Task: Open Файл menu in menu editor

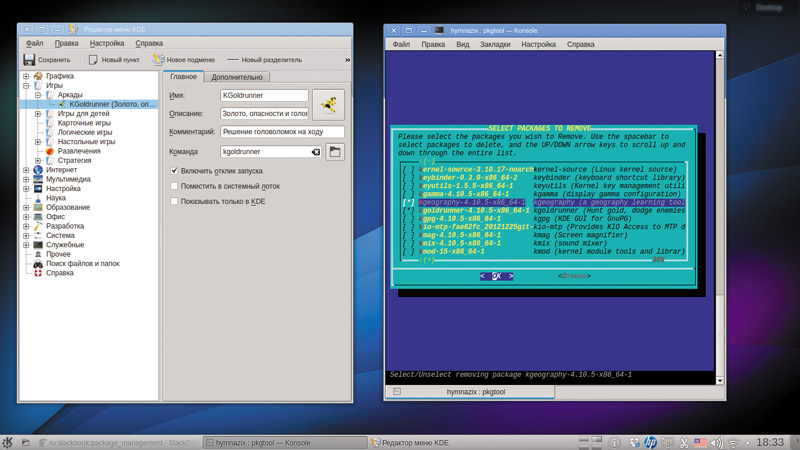Action: pyautogui.click(x=35, y=43)
